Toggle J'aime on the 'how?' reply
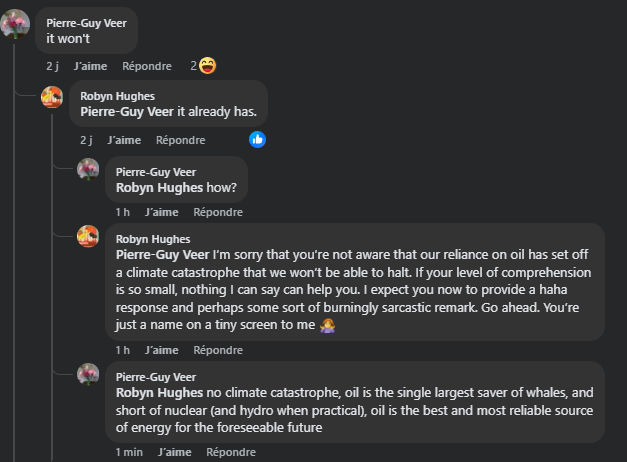 tap(161, 212)
